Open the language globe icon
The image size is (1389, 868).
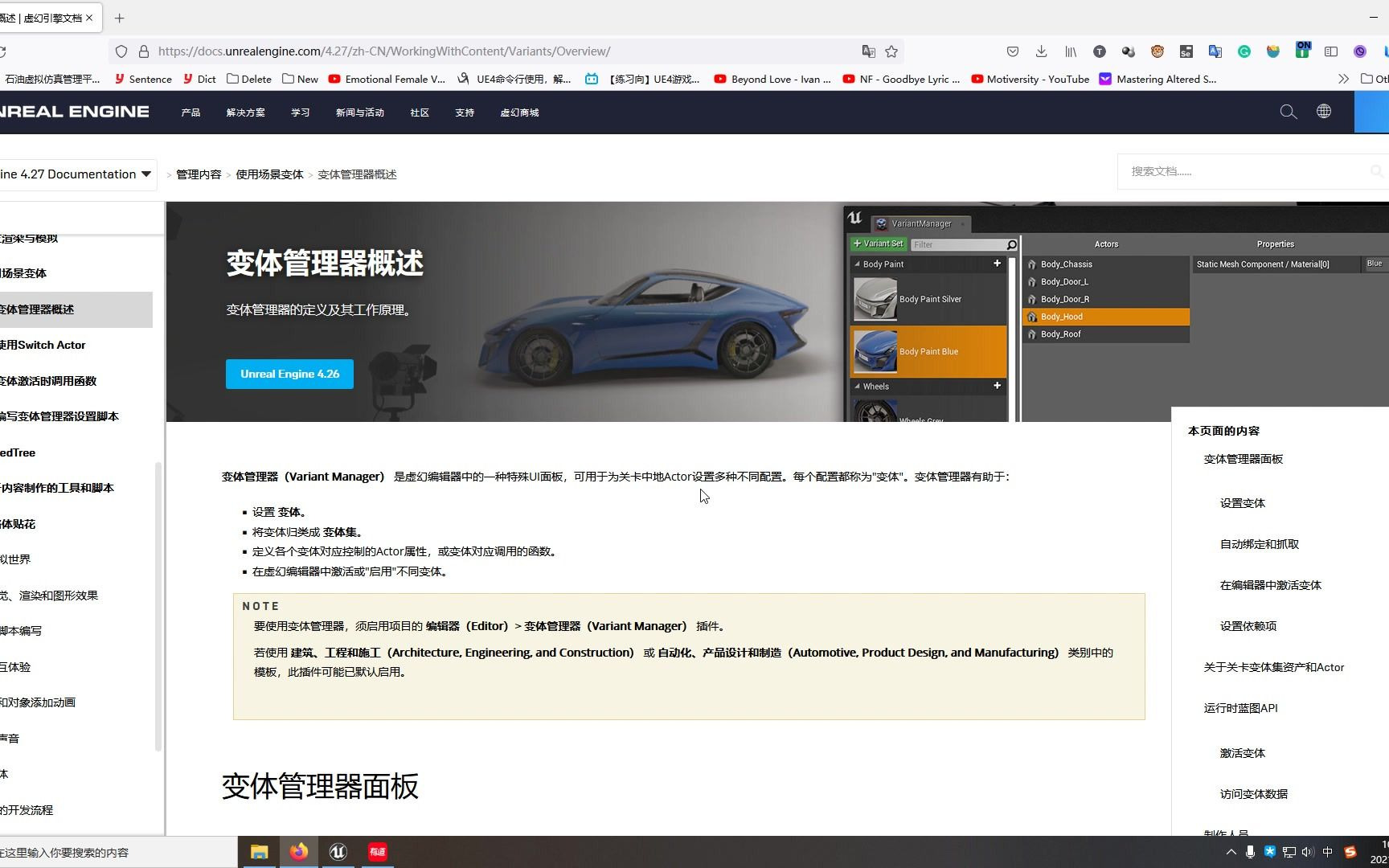1324,112
